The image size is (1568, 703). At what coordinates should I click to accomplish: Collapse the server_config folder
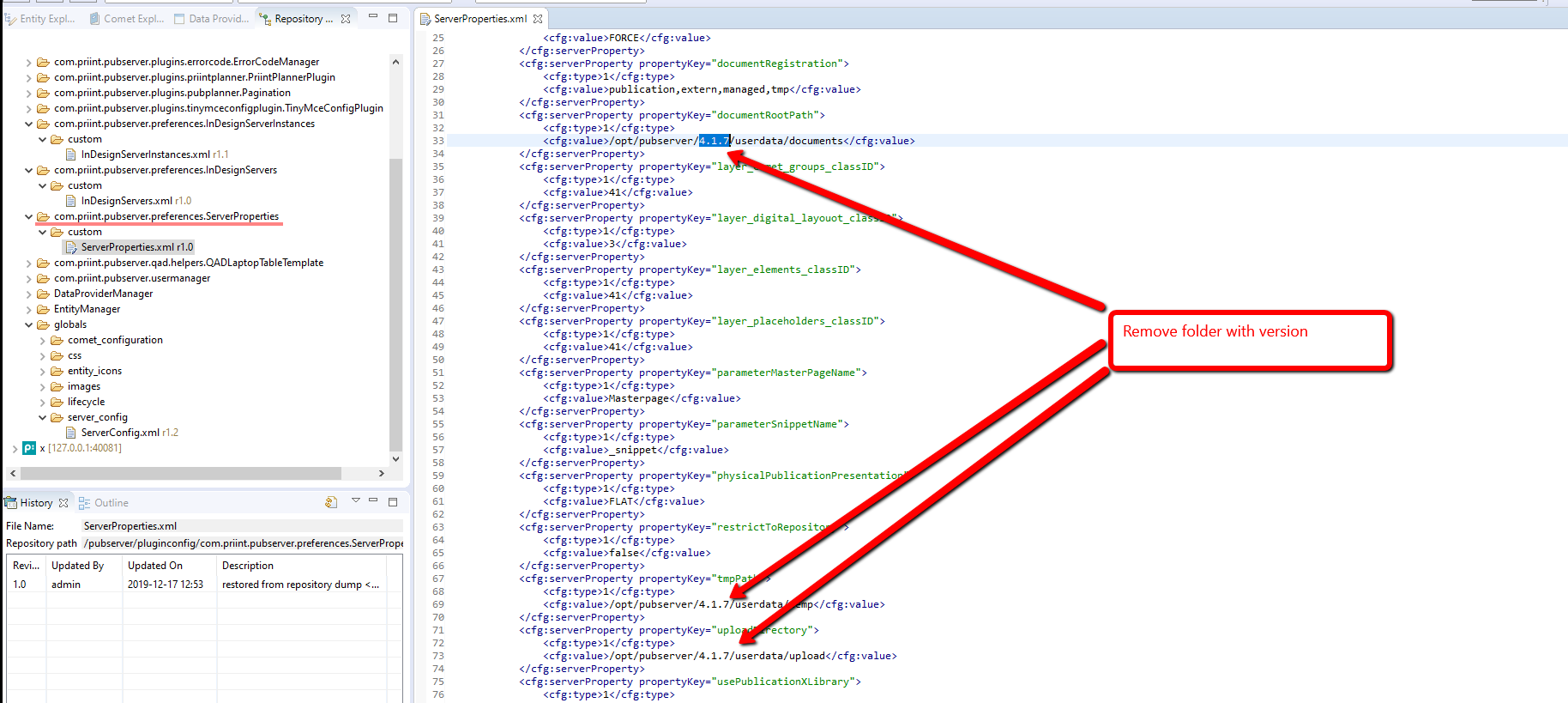point(43,417)
